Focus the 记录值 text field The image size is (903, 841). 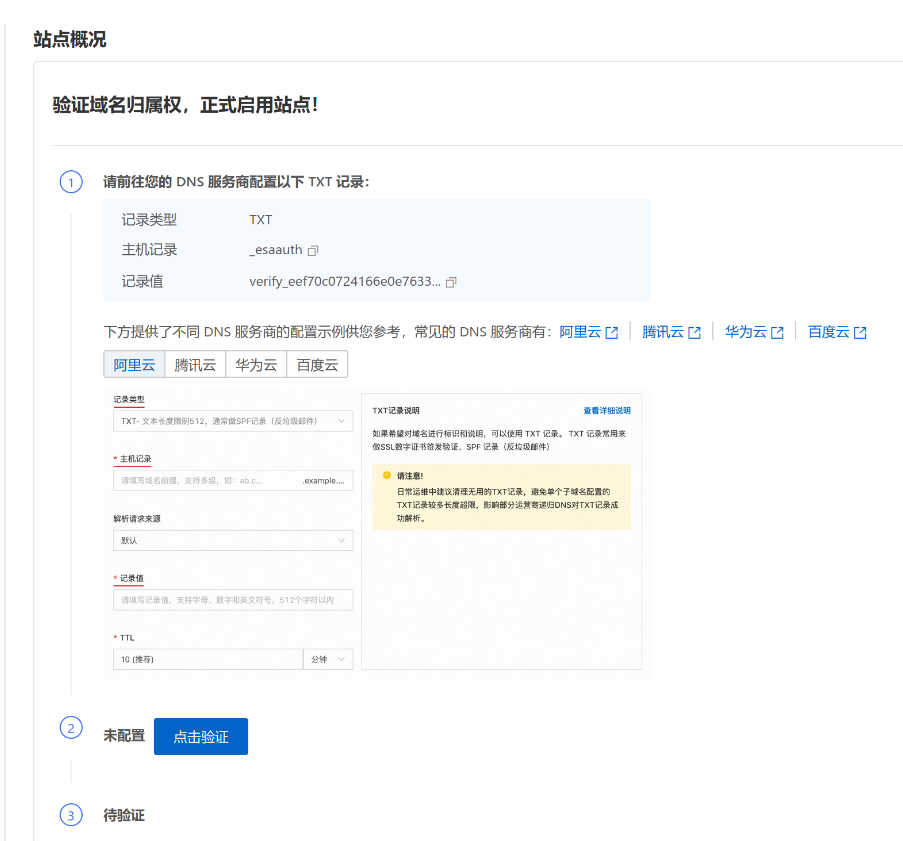tap(233, 600)
